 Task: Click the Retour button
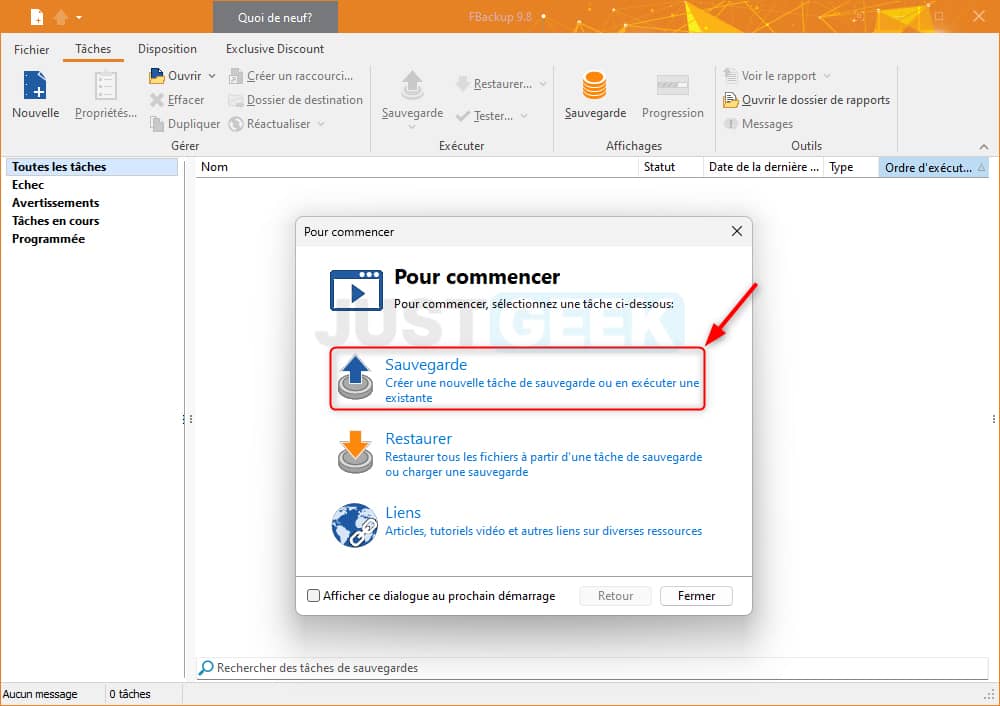[x=615, y=596]
